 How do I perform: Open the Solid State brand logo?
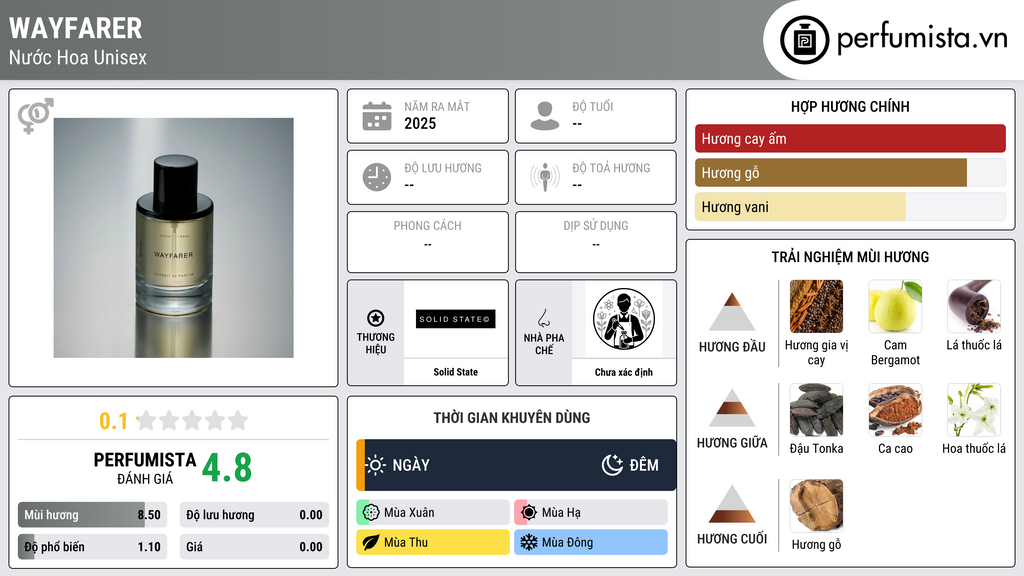pyautogui.click(x=456, y=319)
